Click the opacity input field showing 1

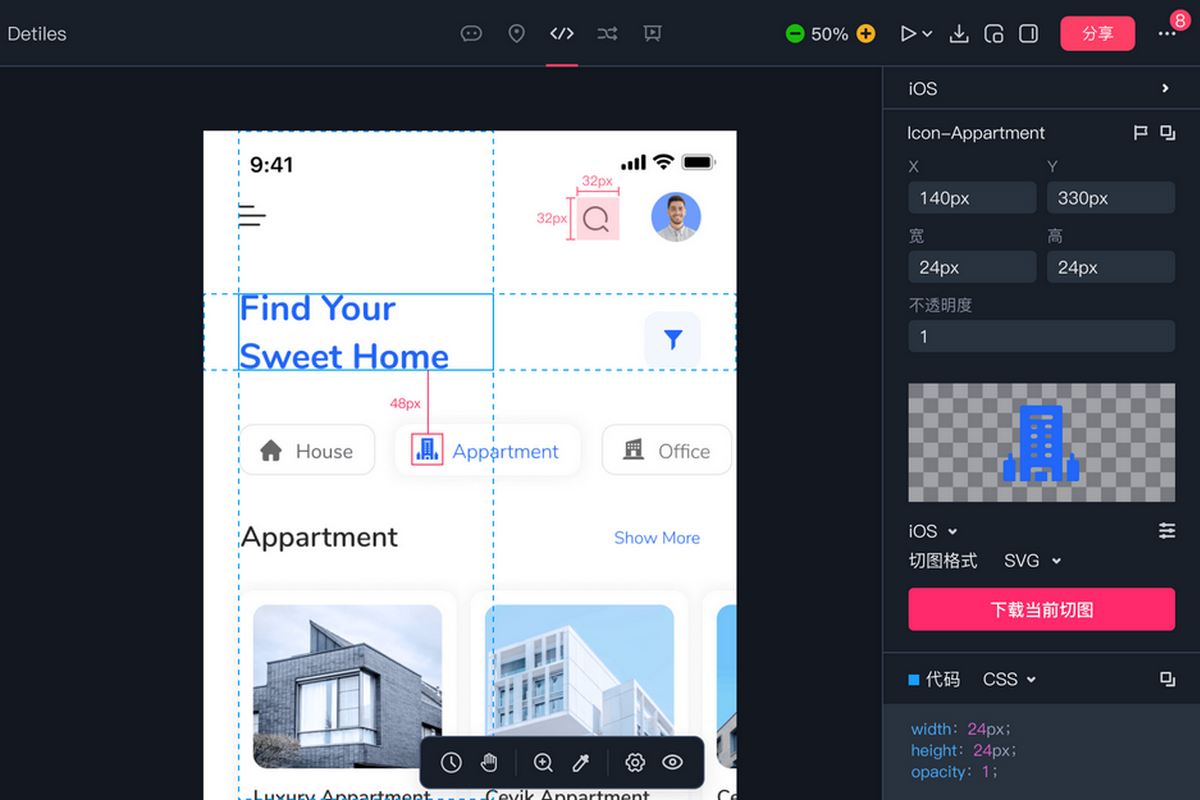click(1041, 337)
